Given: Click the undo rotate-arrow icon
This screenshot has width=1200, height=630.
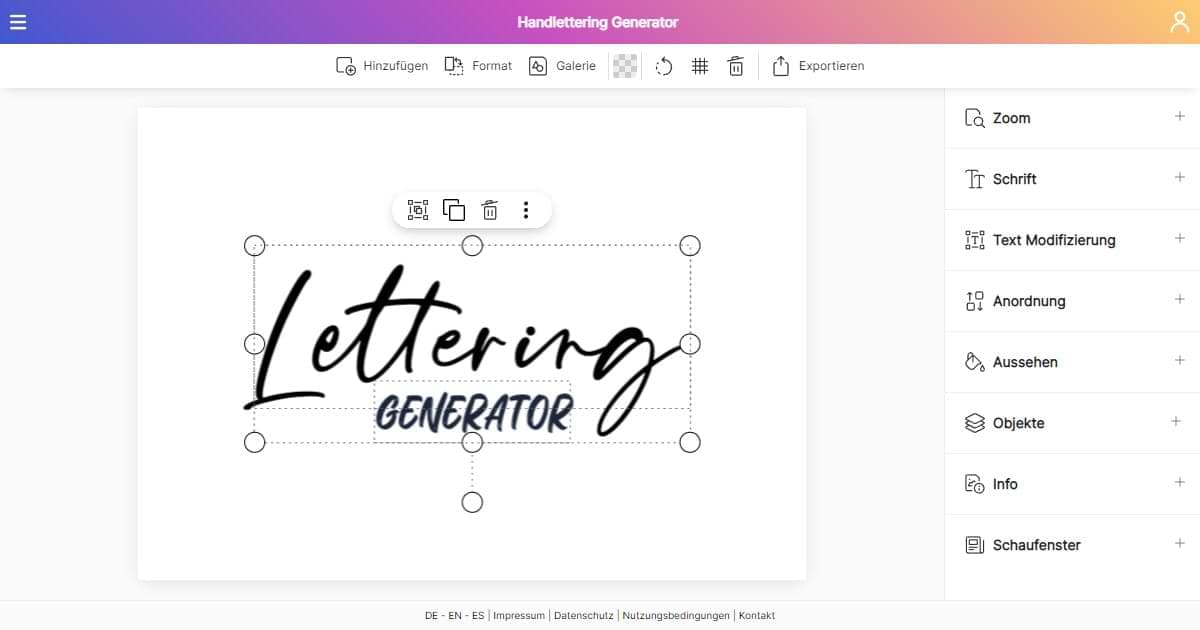Looking at the screenshot, I should (664, 66).
